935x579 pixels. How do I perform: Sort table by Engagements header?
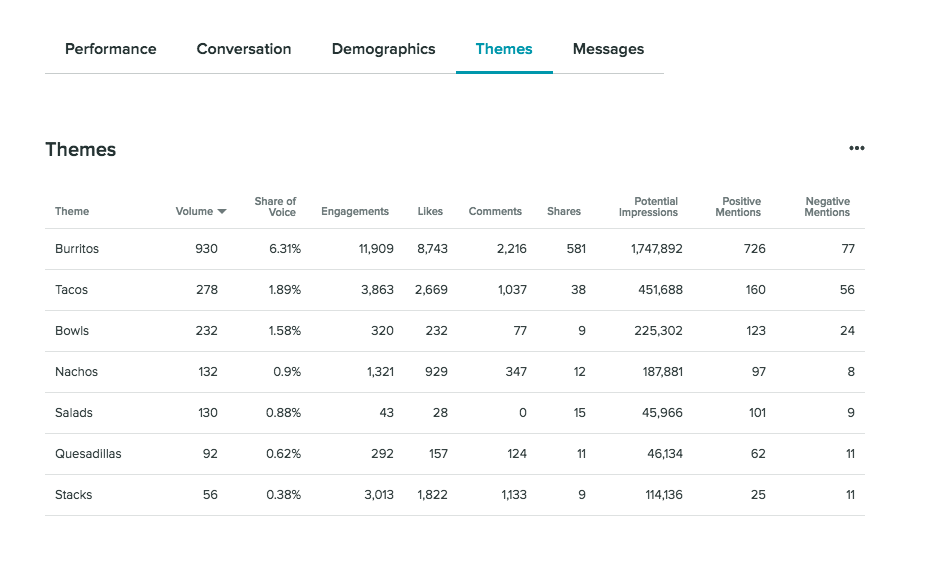355,212
